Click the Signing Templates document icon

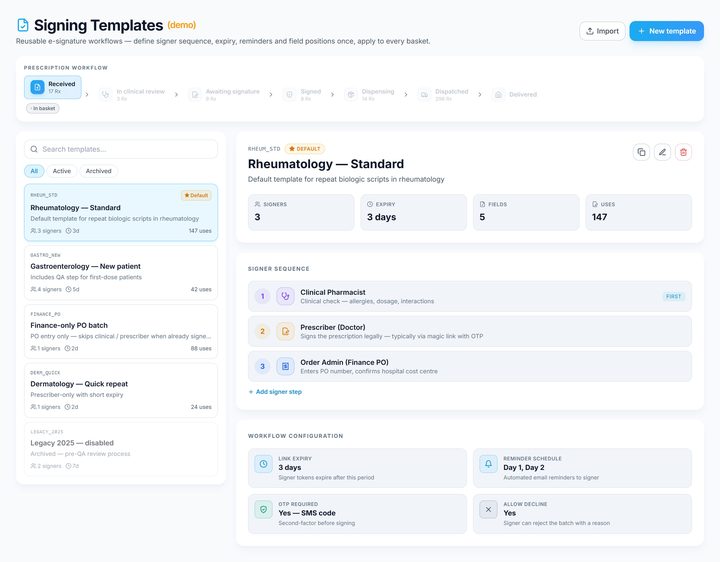[x=22, y=25]
